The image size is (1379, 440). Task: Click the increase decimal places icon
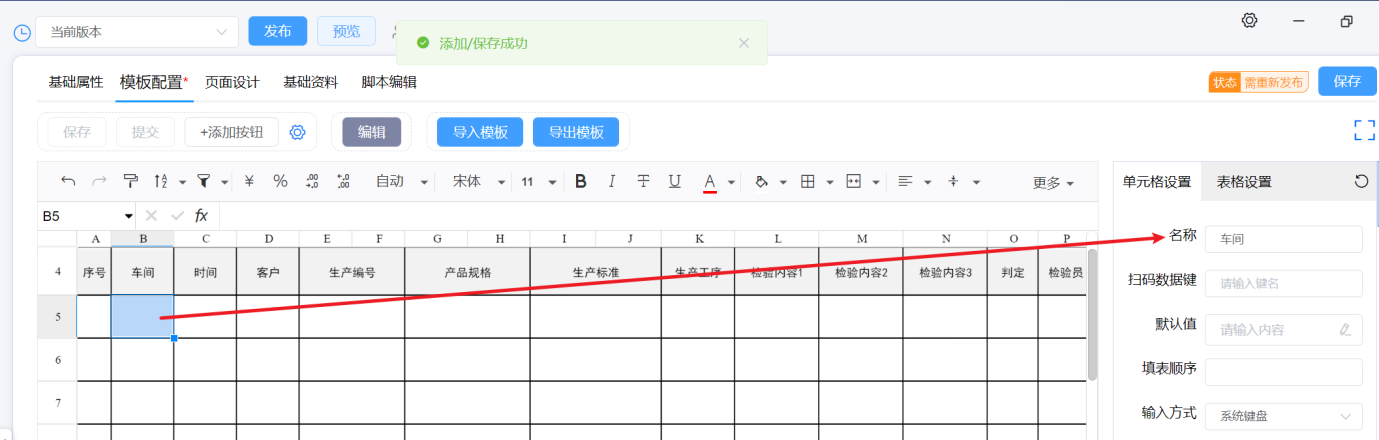tap(344, 181)
